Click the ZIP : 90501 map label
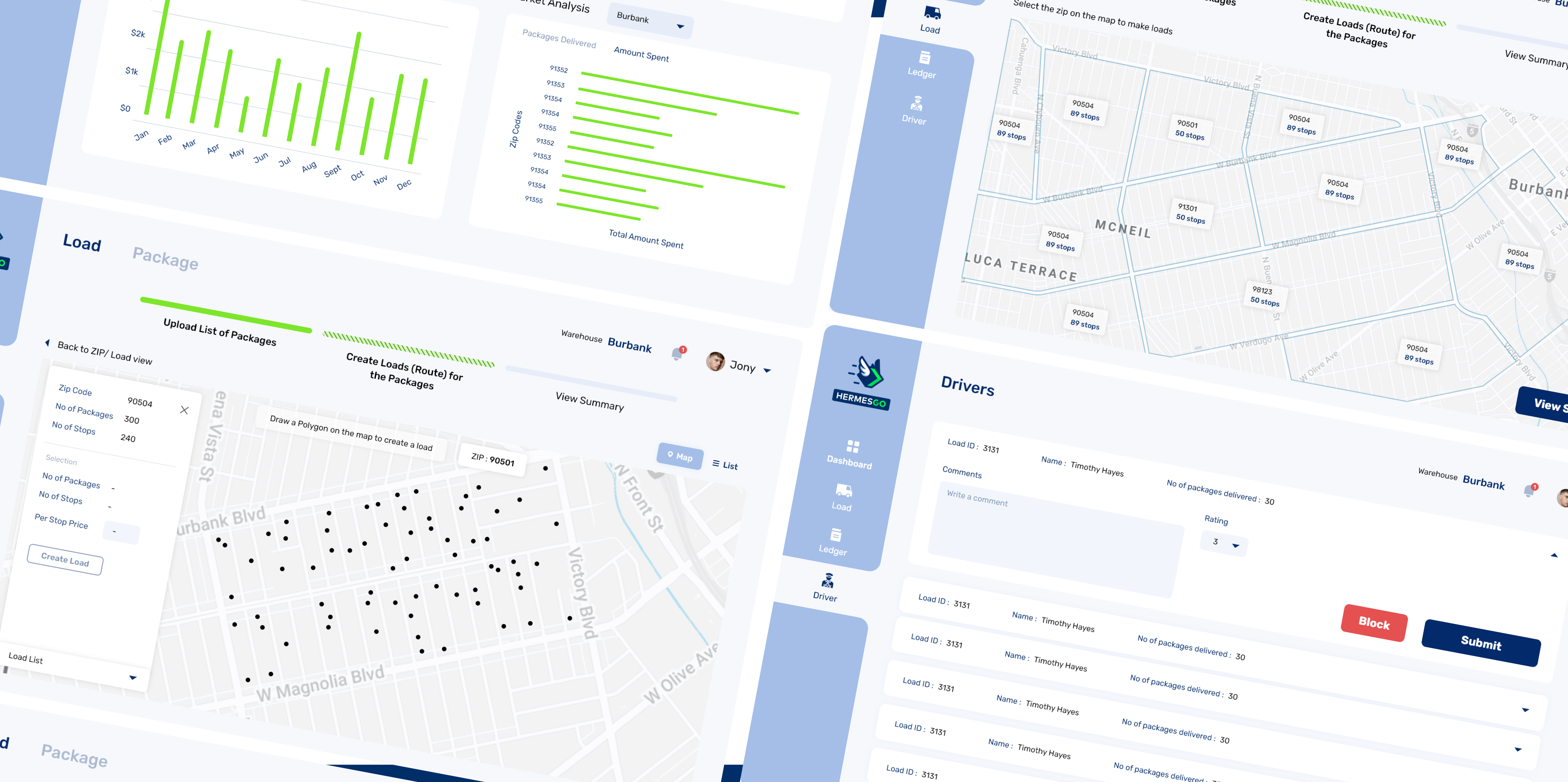The height and width of the screenshot is (782, 1568). click(492, 459)
